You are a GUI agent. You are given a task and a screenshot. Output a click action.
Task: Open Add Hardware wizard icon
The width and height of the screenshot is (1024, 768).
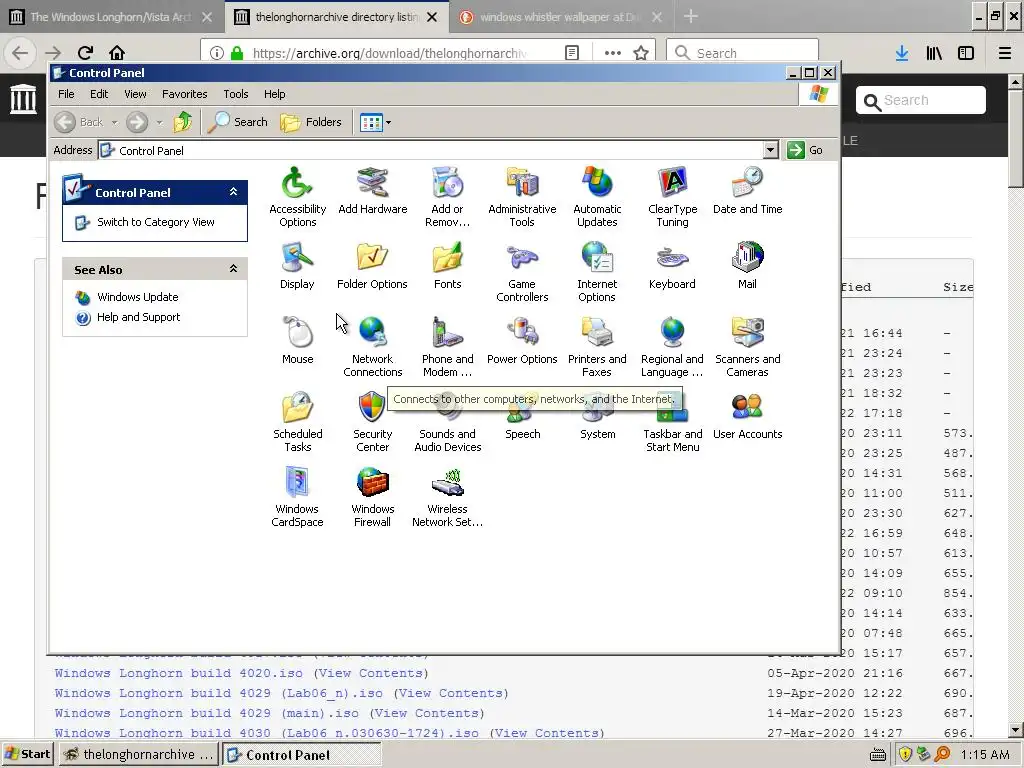(x=372, y=191)
